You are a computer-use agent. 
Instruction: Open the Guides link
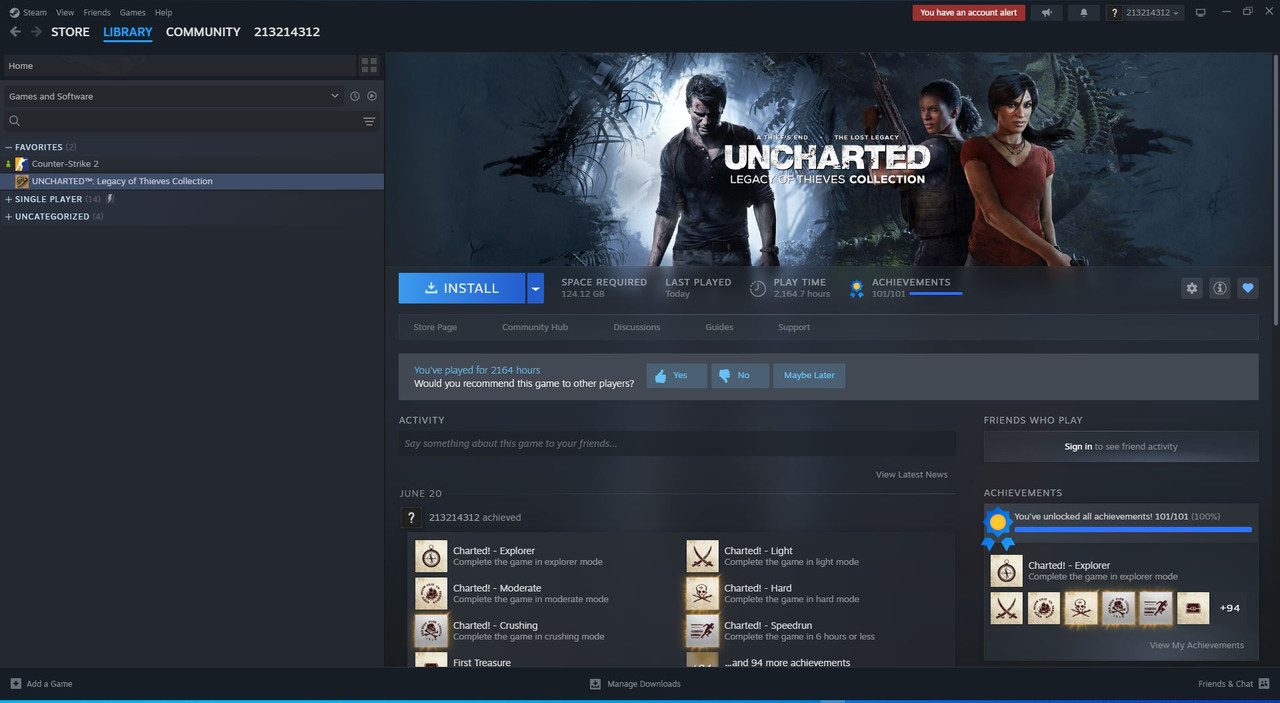click(719, 327)
